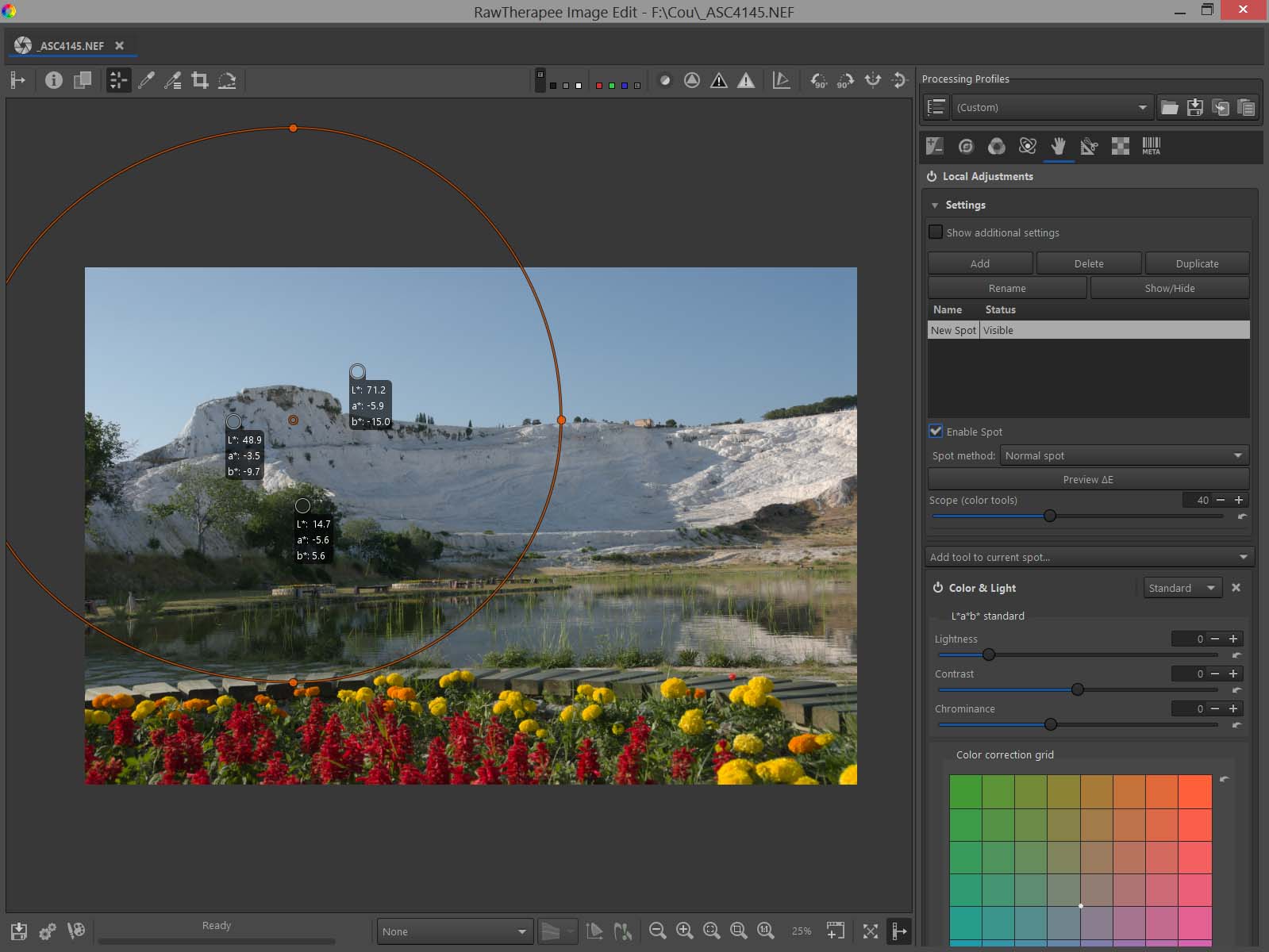Select the crop tool in the toolbar
The image size is (1269, 952).
click(x=200, y=80)
